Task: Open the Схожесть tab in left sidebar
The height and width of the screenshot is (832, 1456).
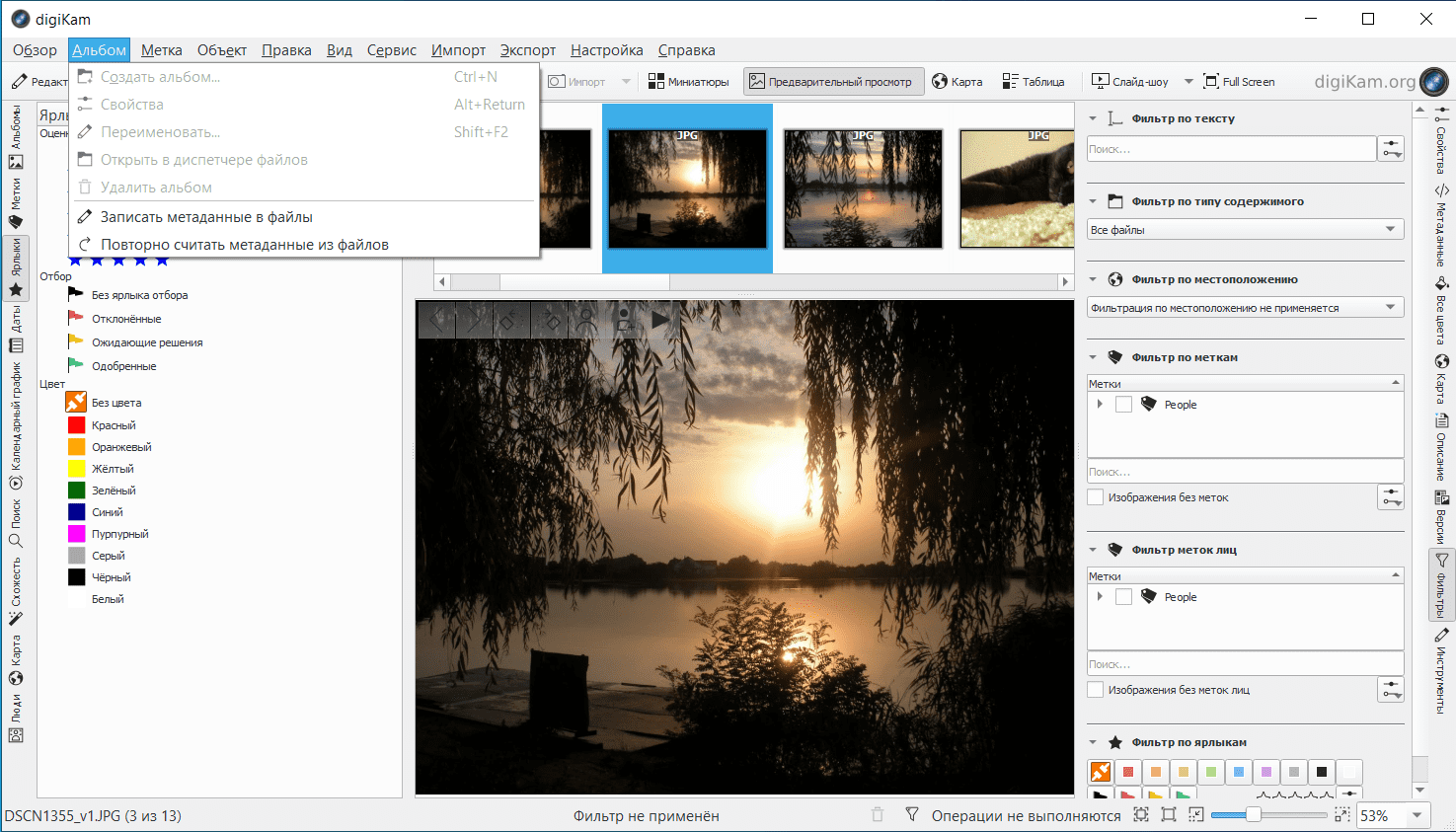Action: pyautogui.click(x=16, y=592)
